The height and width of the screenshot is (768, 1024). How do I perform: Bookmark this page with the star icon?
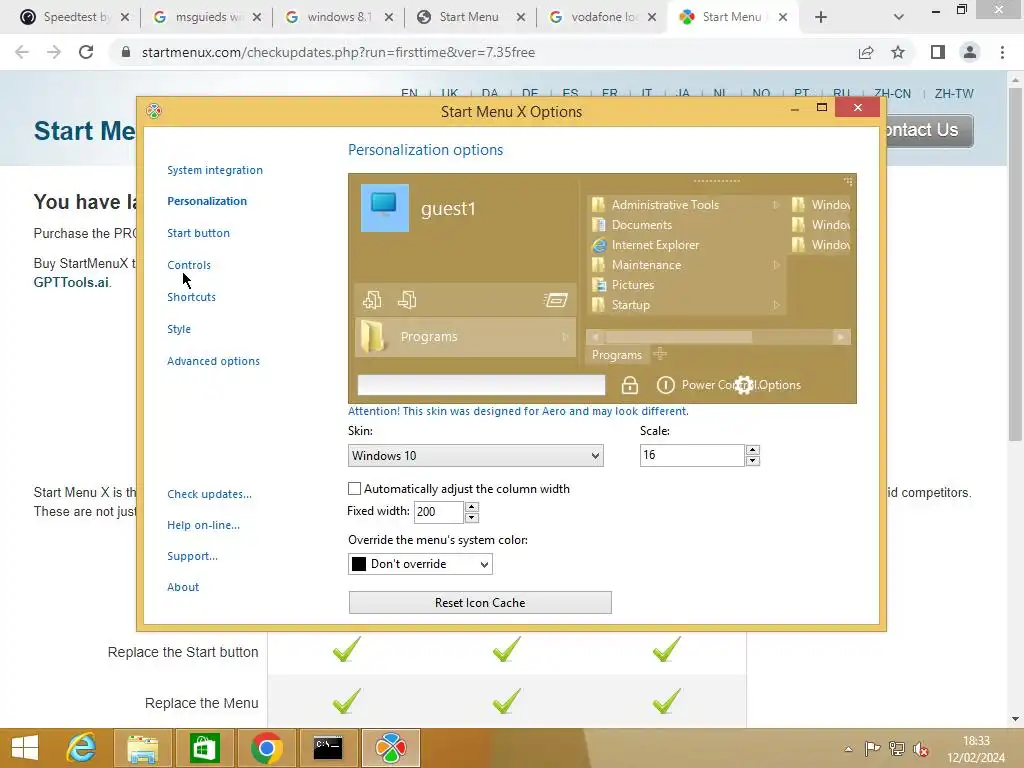[898, 52]
